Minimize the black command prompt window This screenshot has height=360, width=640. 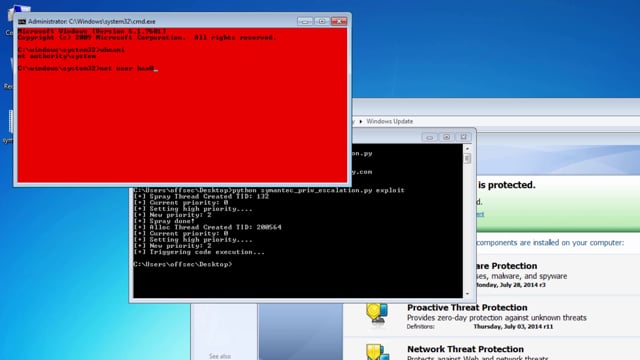tap(429, 137)
